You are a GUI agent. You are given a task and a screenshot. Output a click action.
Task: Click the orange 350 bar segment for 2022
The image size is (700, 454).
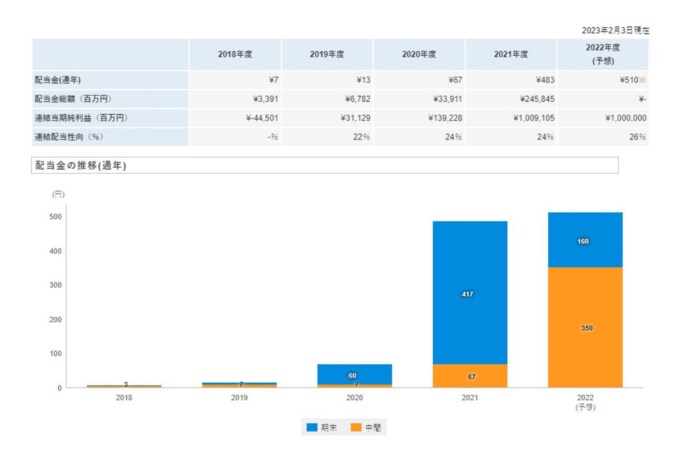(585, 327)
